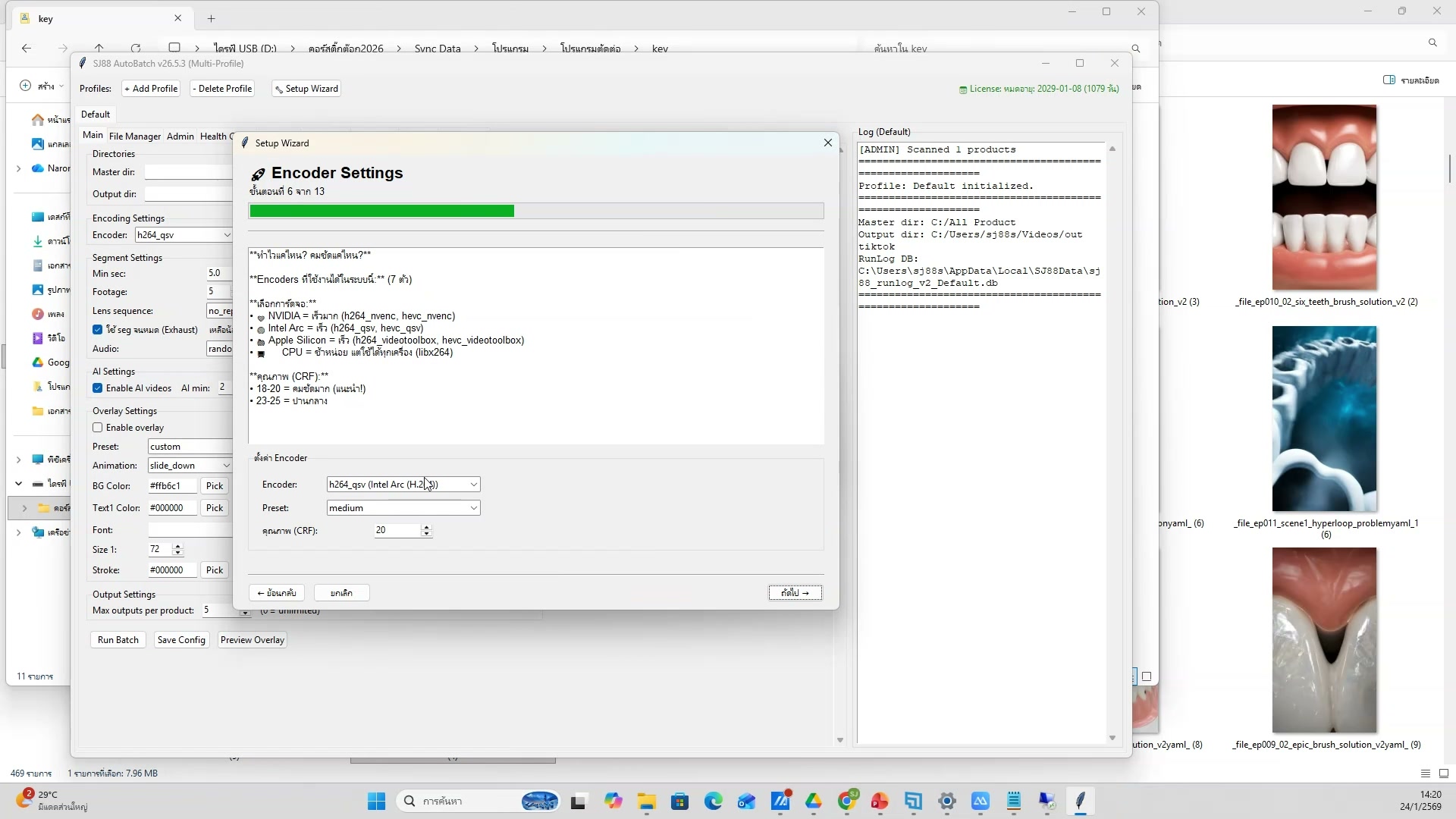Open the Preset medium dropdown
This screenshot has height=819, width=1456.
pos(473,508)
